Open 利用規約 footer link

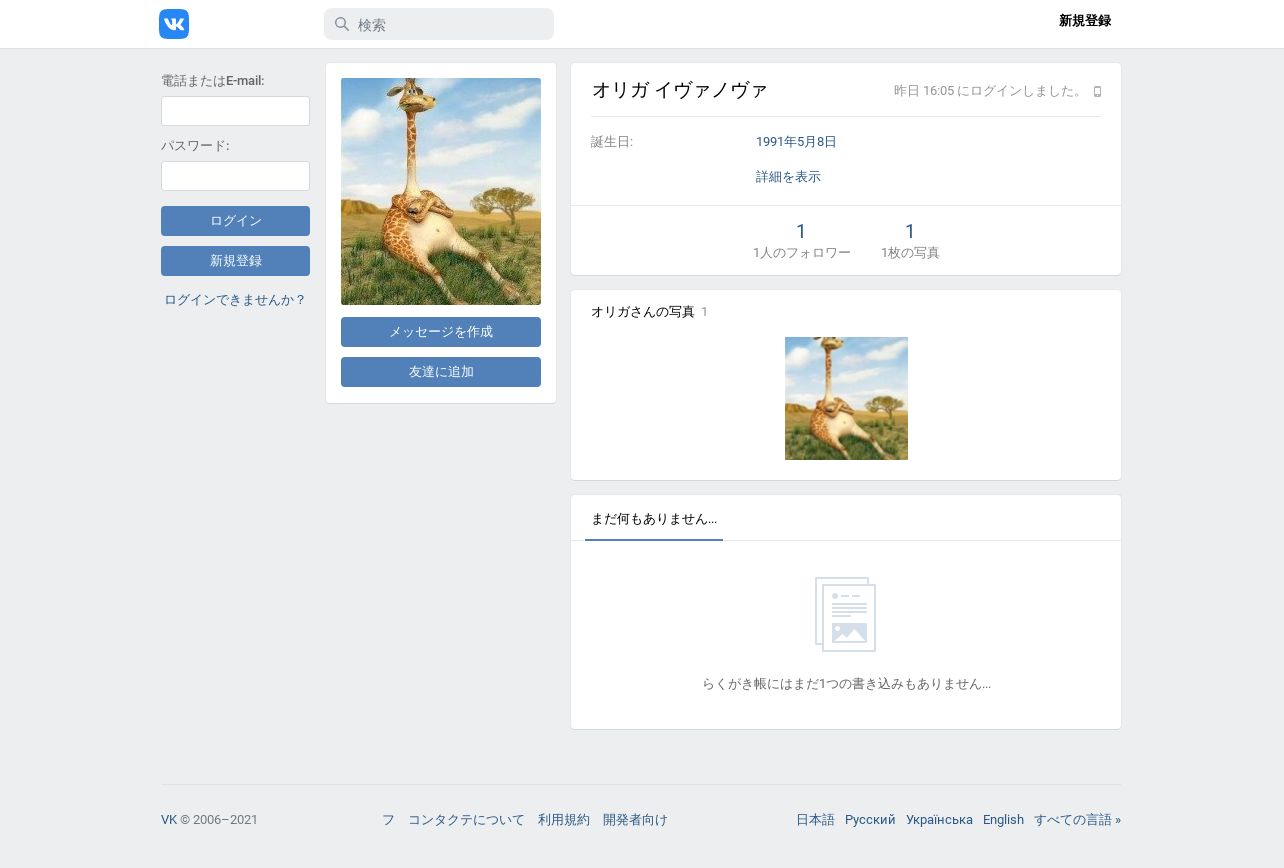564,820
